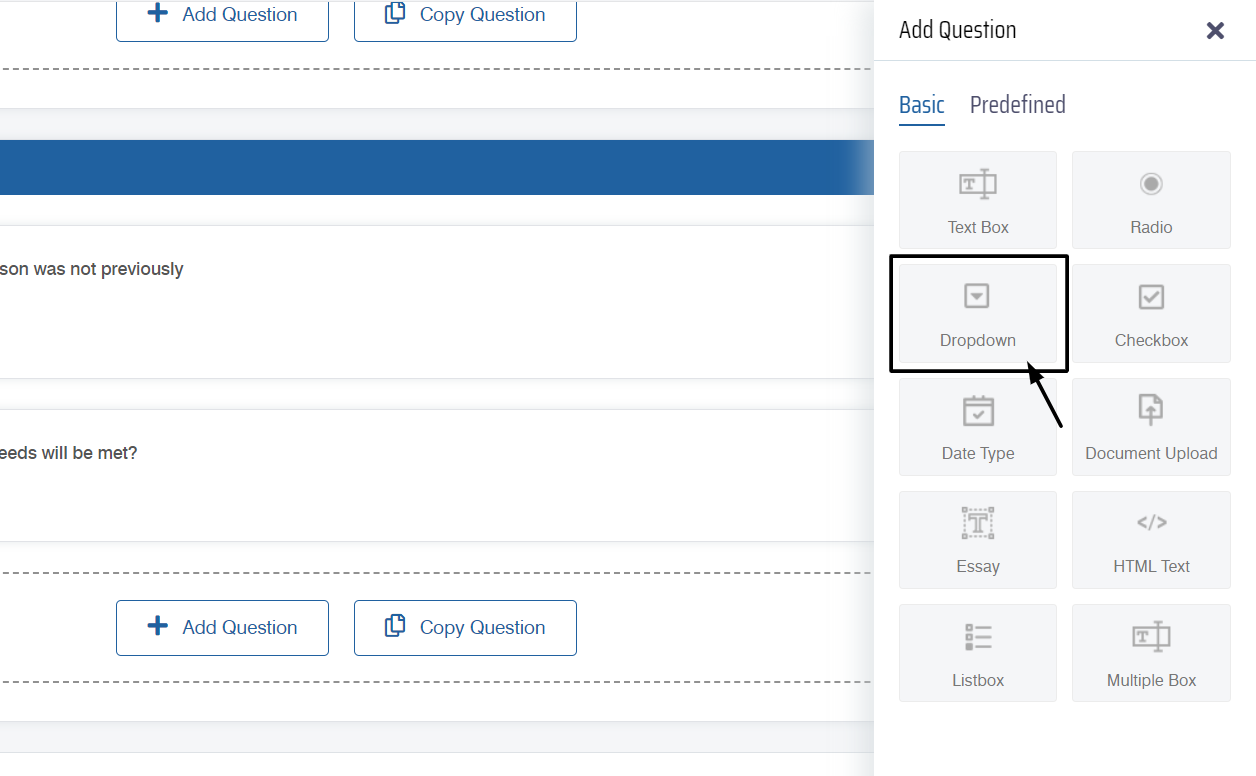Screen dimensions: 1256x776
Task: Click the blue section header bar
Action: [x=430, y=167]
